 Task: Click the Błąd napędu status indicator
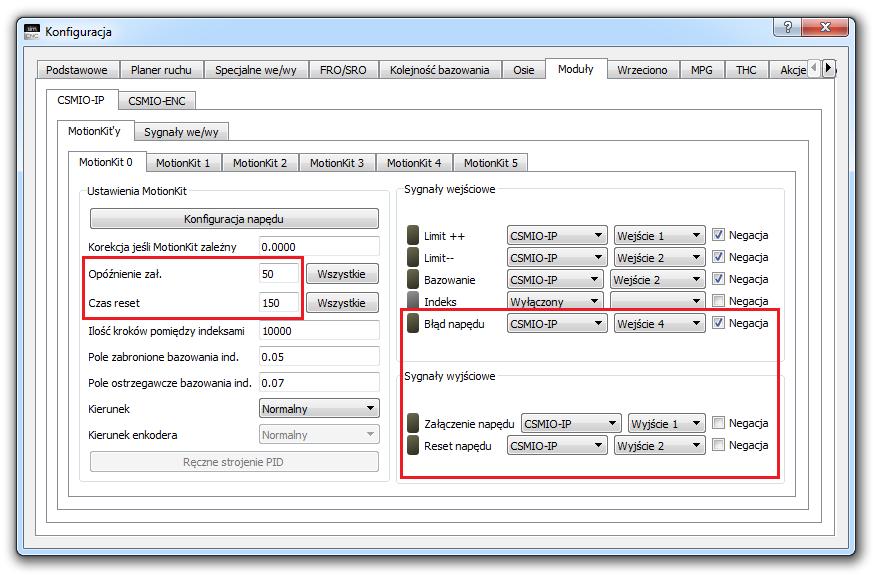coord(413,323)
